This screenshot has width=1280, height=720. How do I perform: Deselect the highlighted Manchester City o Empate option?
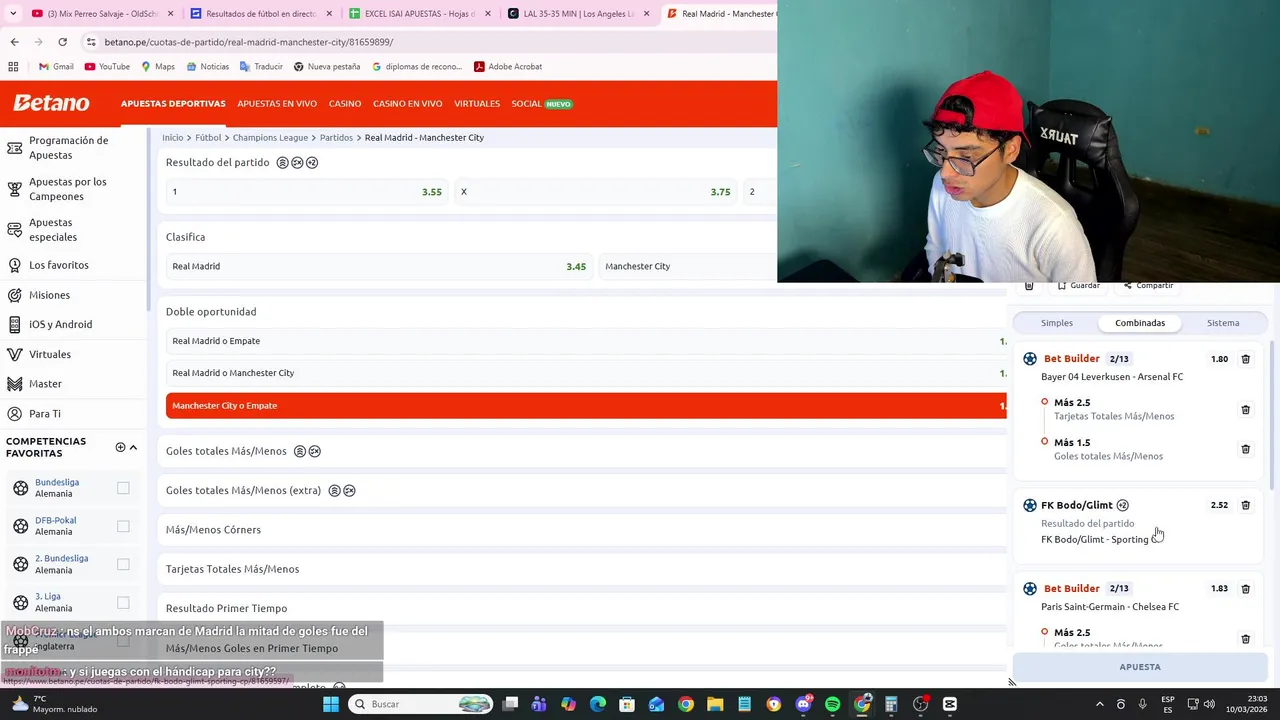(x=587, y=405)
